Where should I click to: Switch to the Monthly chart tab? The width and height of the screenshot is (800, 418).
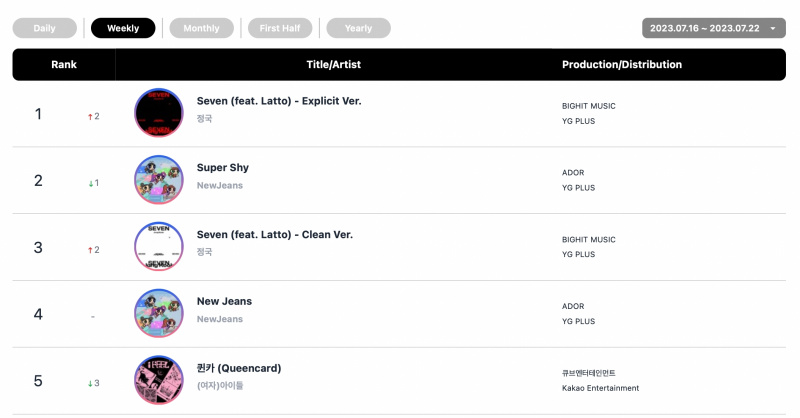click(202, 28)
